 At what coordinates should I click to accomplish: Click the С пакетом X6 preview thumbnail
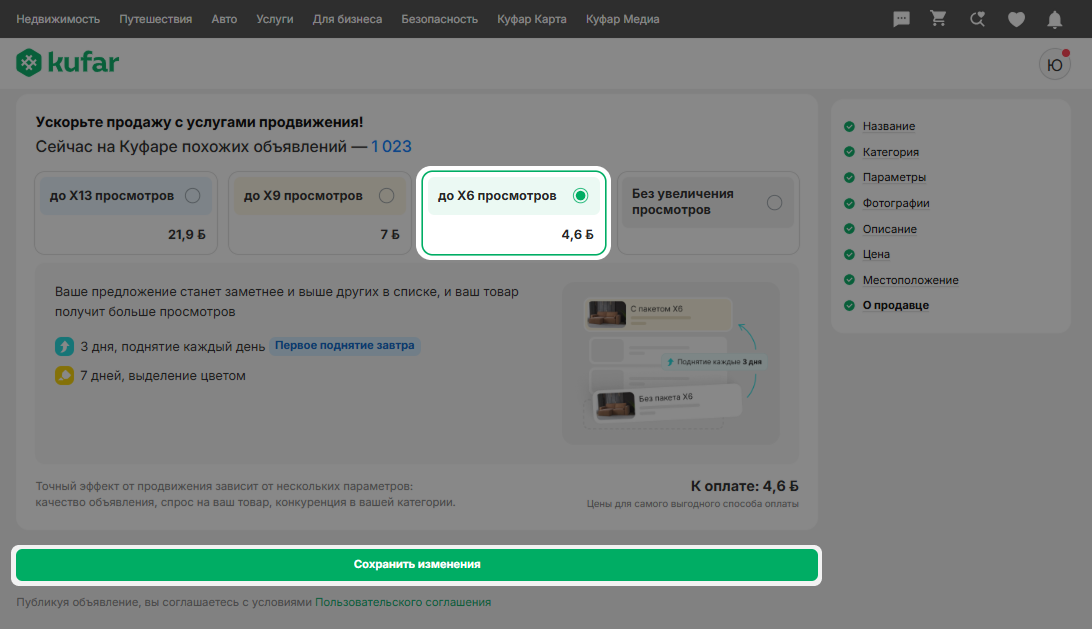tap(607, 313)
